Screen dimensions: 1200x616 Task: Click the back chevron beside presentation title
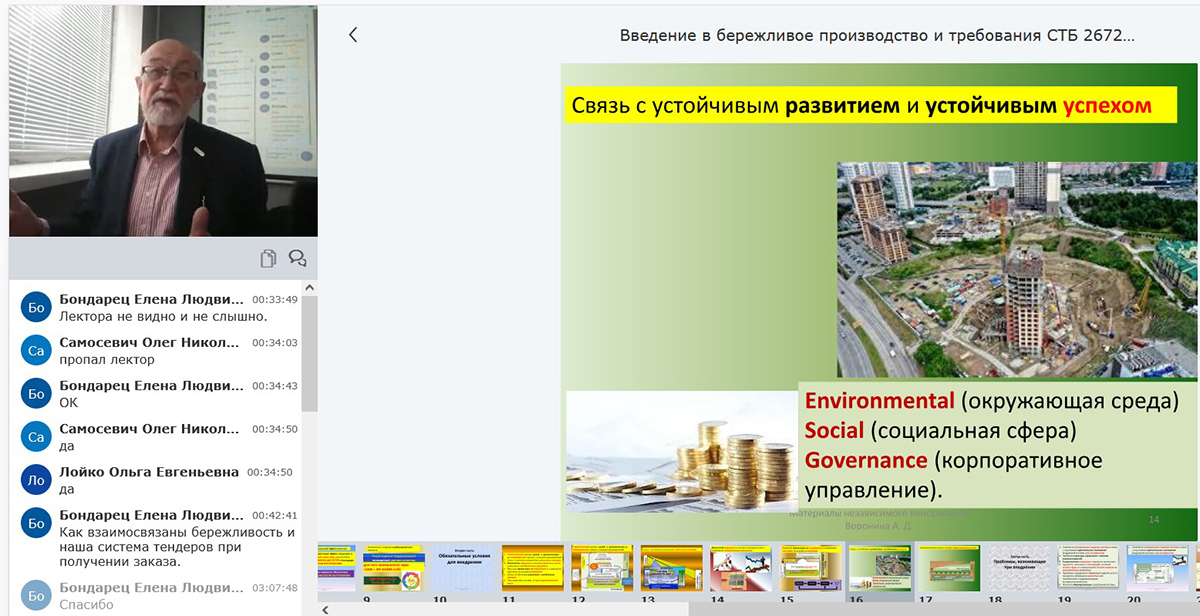353,35
